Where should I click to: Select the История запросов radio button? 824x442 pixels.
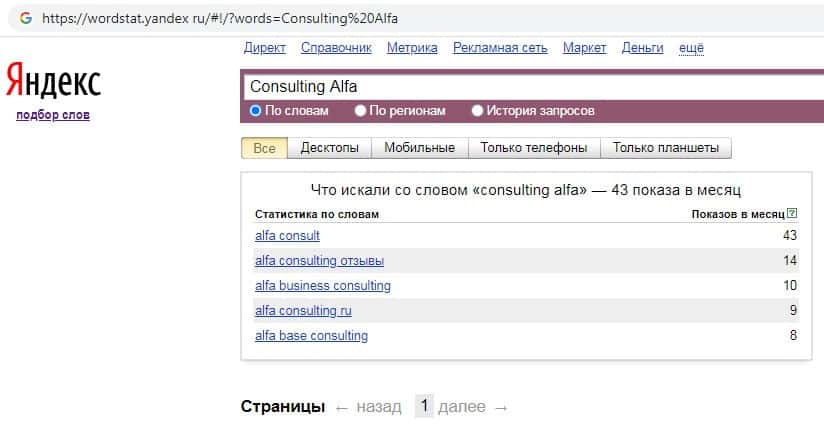(x=477, y=111)
